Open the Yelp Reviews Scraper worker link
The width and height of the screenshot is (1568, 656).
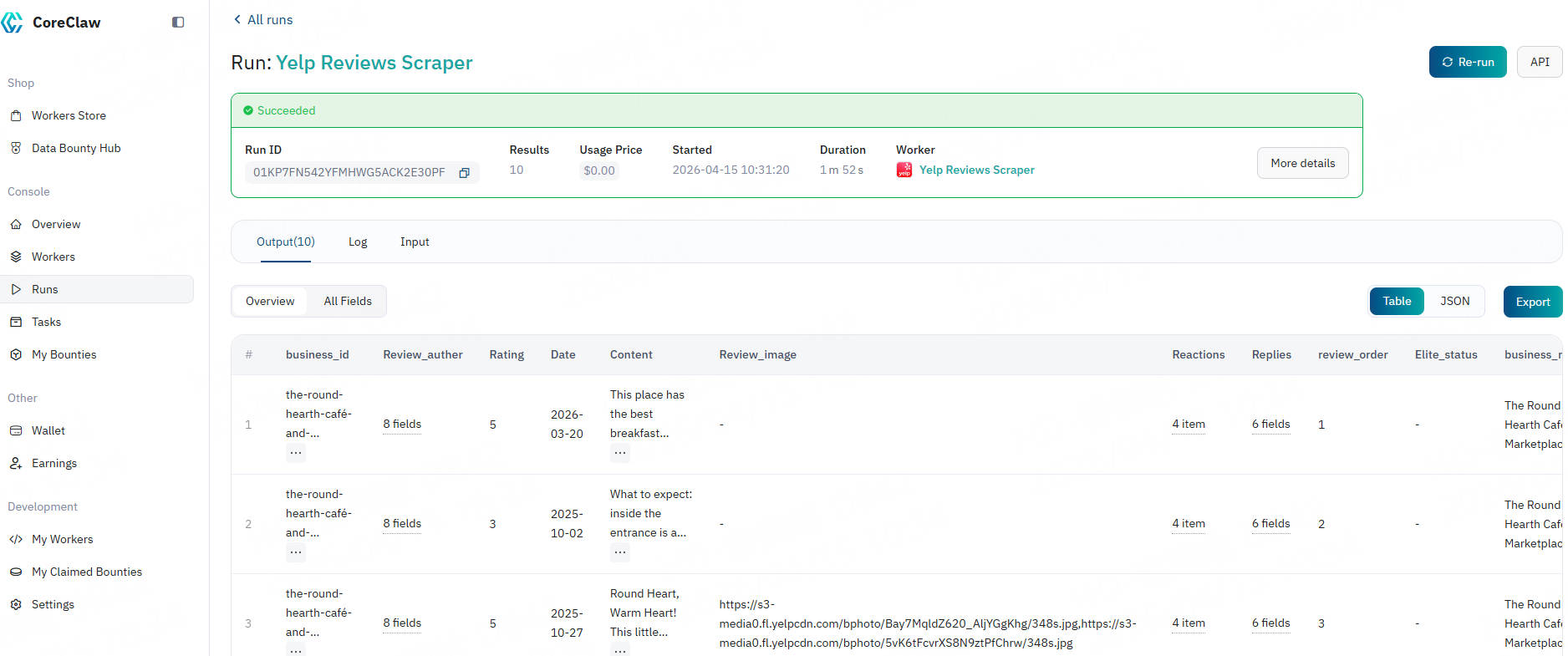976,170
